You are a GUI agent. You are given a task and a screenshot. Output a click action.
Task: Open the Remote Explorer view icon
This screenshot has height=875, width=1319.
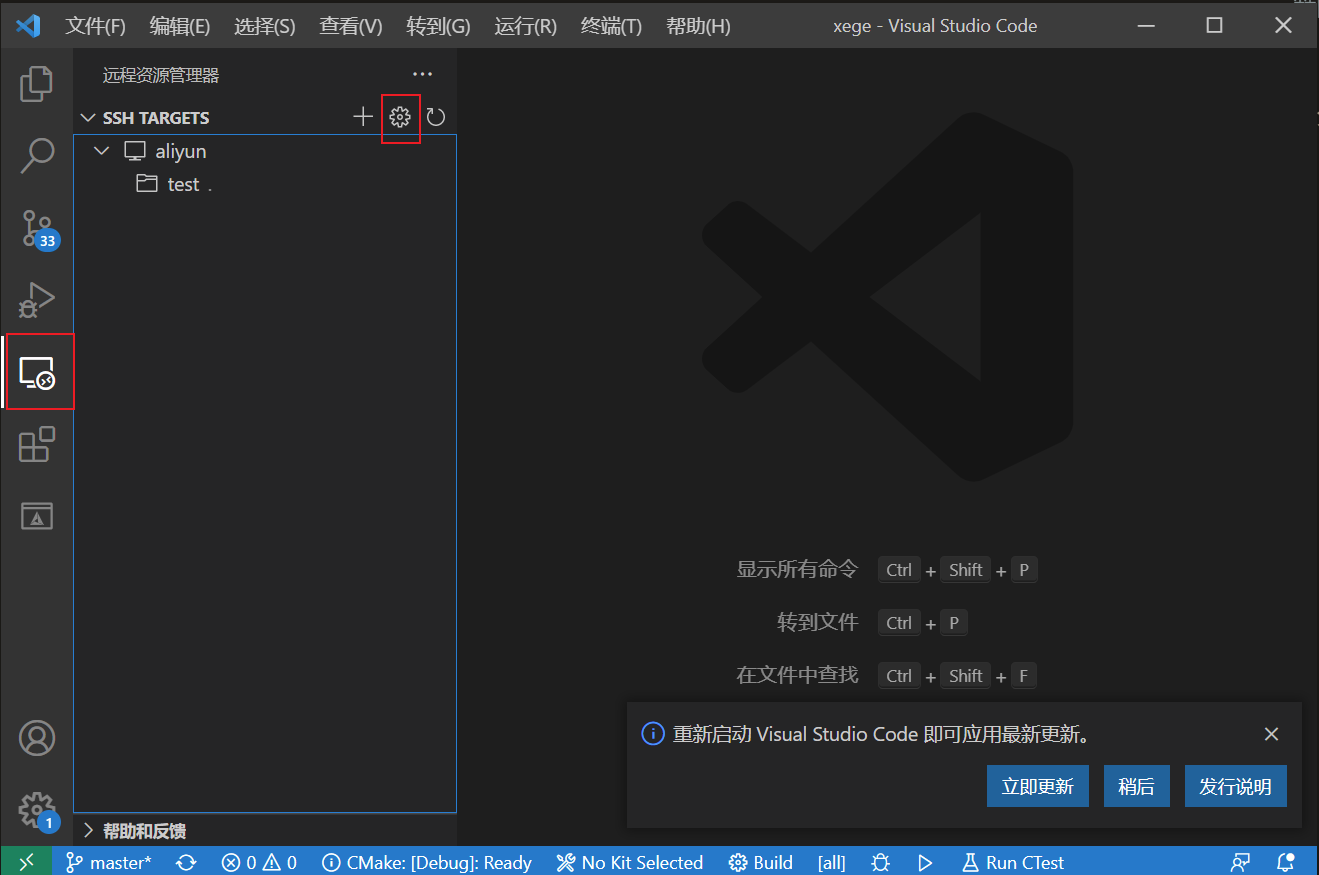(37, 372)
